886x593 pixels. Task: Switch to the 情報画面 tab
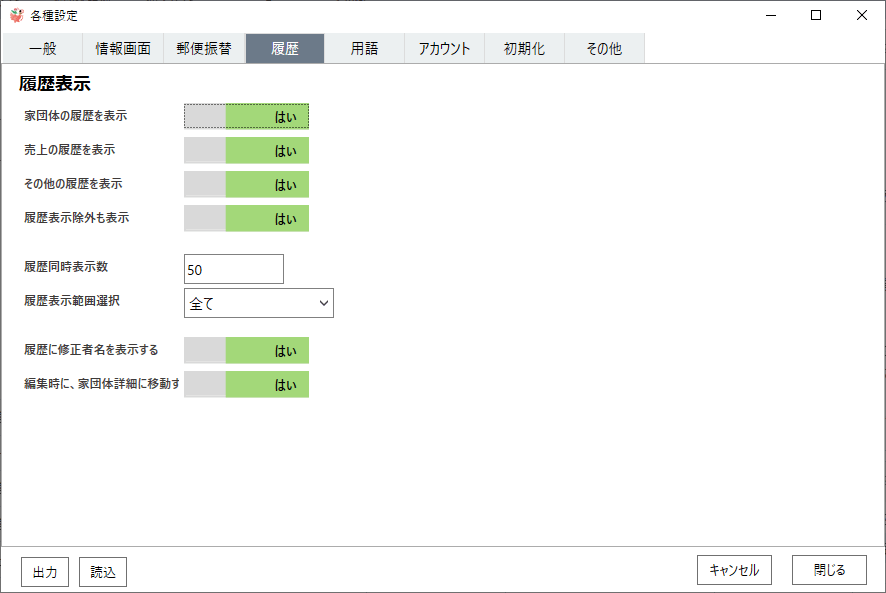tap(123, 49)
